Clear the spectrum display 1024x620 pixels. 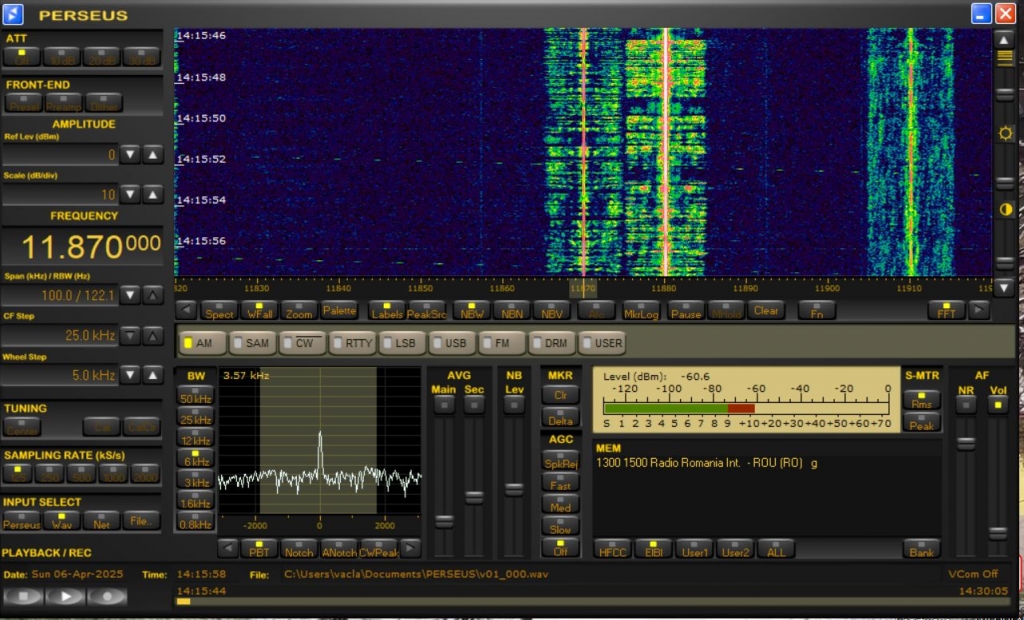pyautogui.click(x=766, y=311)
